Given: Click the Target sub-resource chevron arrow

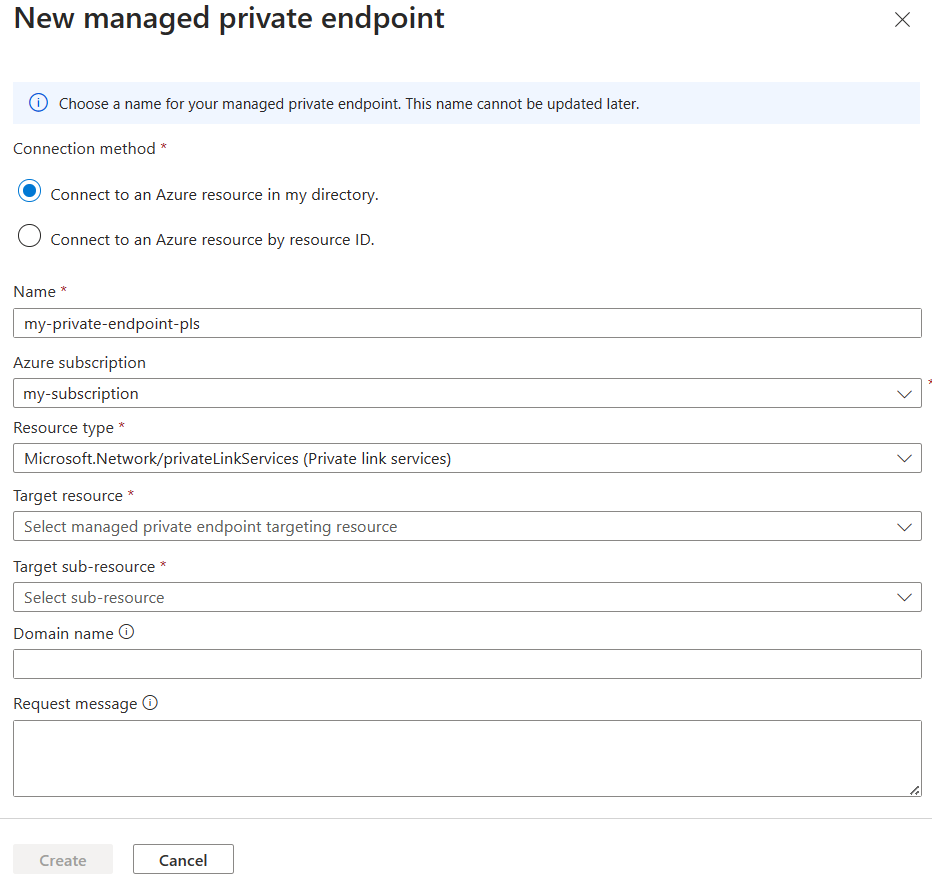Looking at the screenshot, I should pos(904,598).
